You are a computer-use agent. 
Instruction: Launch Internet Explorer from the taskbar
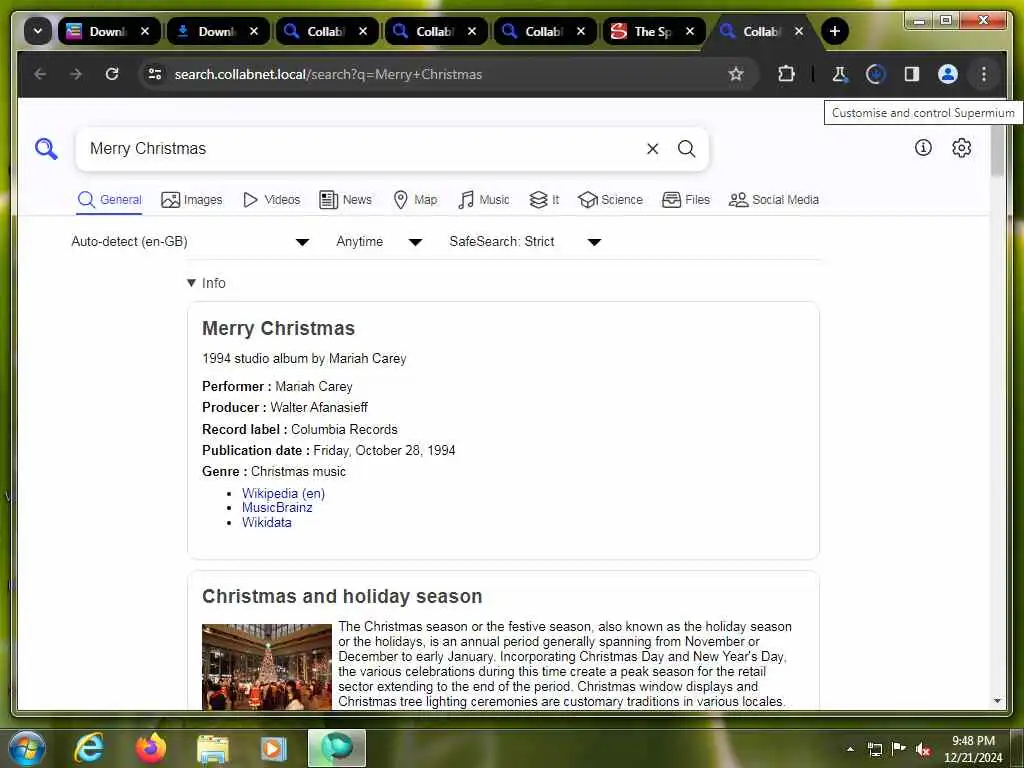(x=89, y=749)
